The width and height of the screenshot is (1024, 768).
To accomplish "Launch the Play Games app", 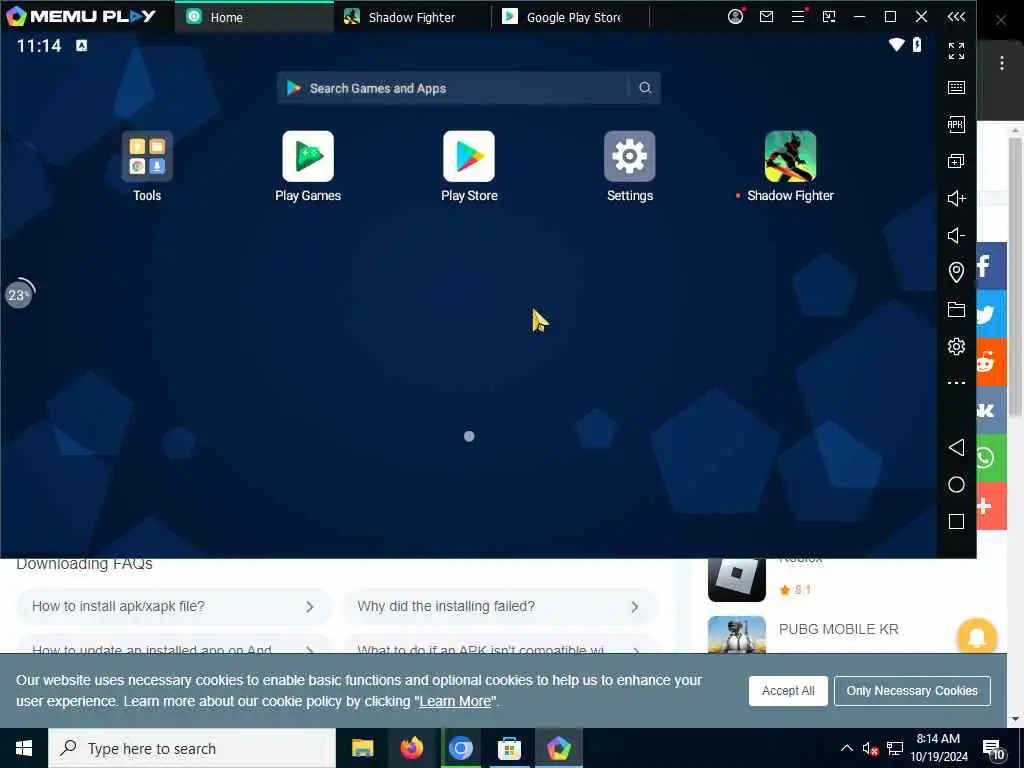I will tap(308, 156).
